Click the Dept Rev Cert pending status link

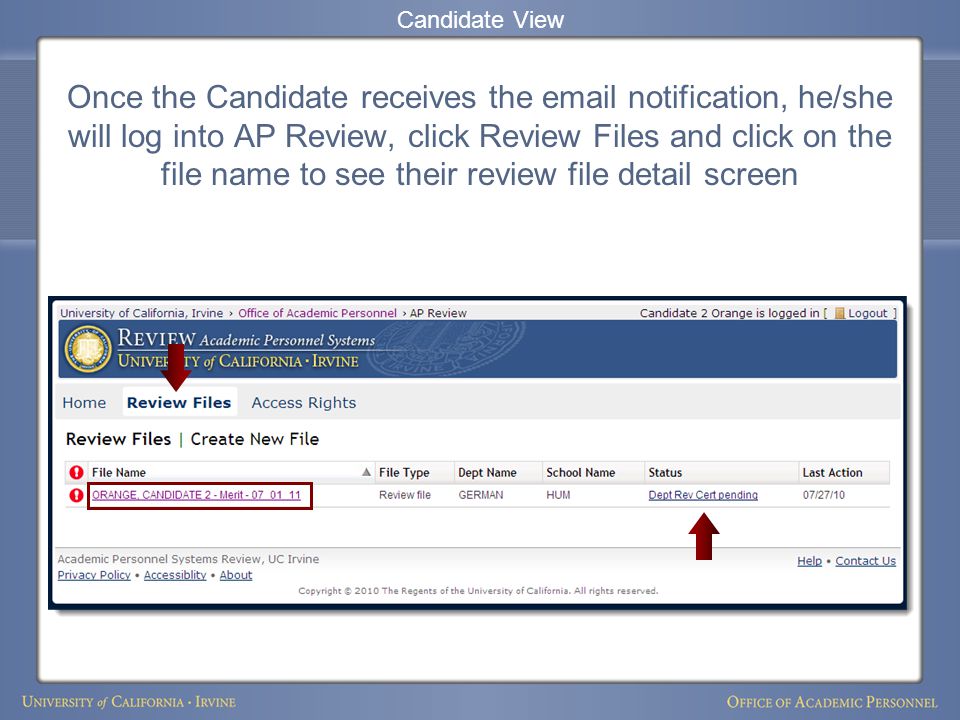[703, 495]
